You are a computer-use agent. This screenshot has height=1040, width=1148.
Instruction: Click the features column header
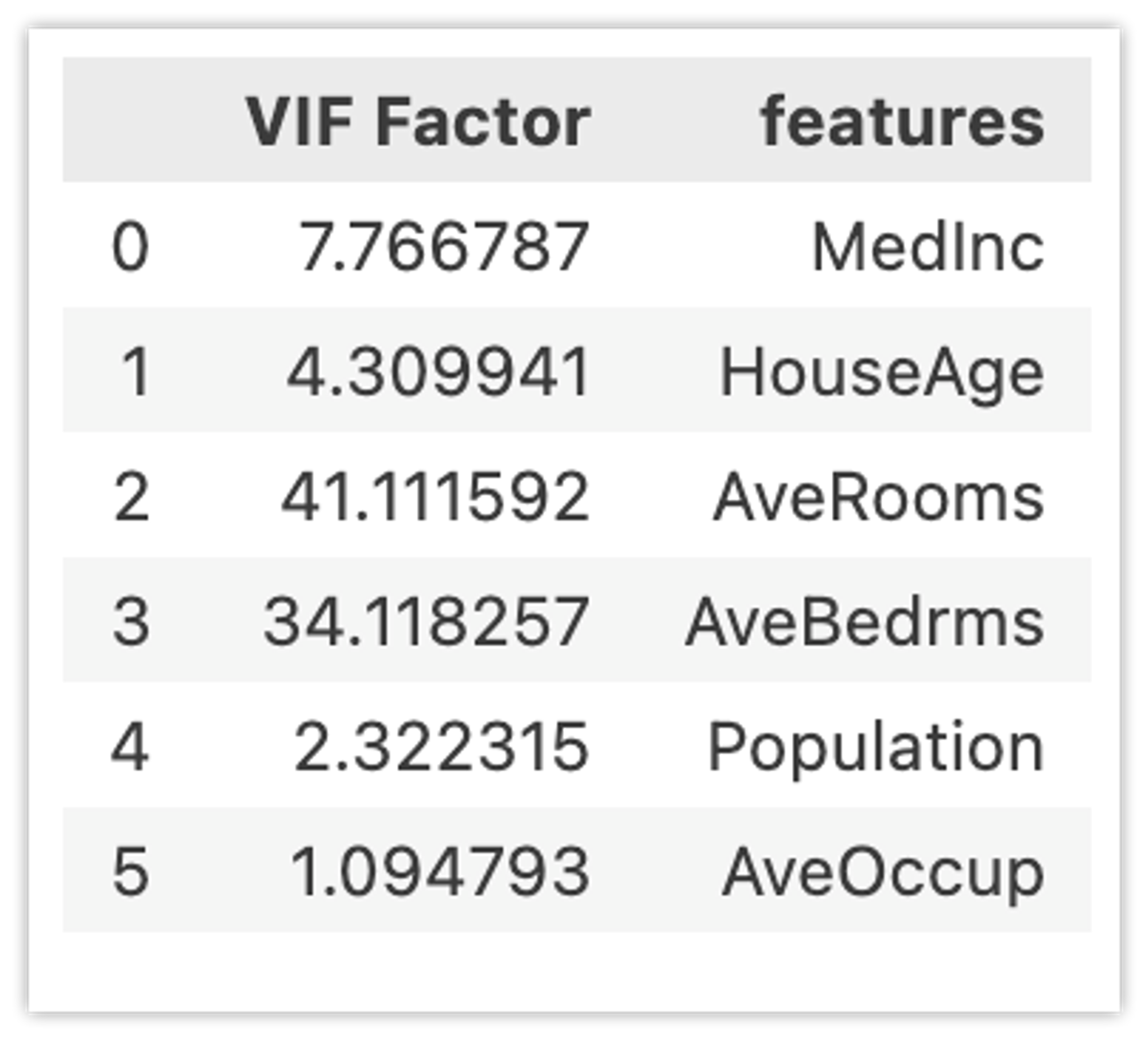(902, 122)
